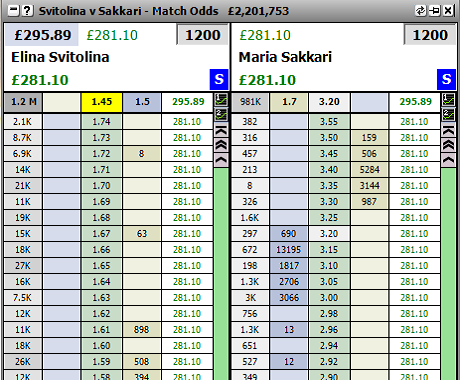Click the blue S button for Maria Sakkari
Viewport: 460px width, 380px height.
(446, 79)
